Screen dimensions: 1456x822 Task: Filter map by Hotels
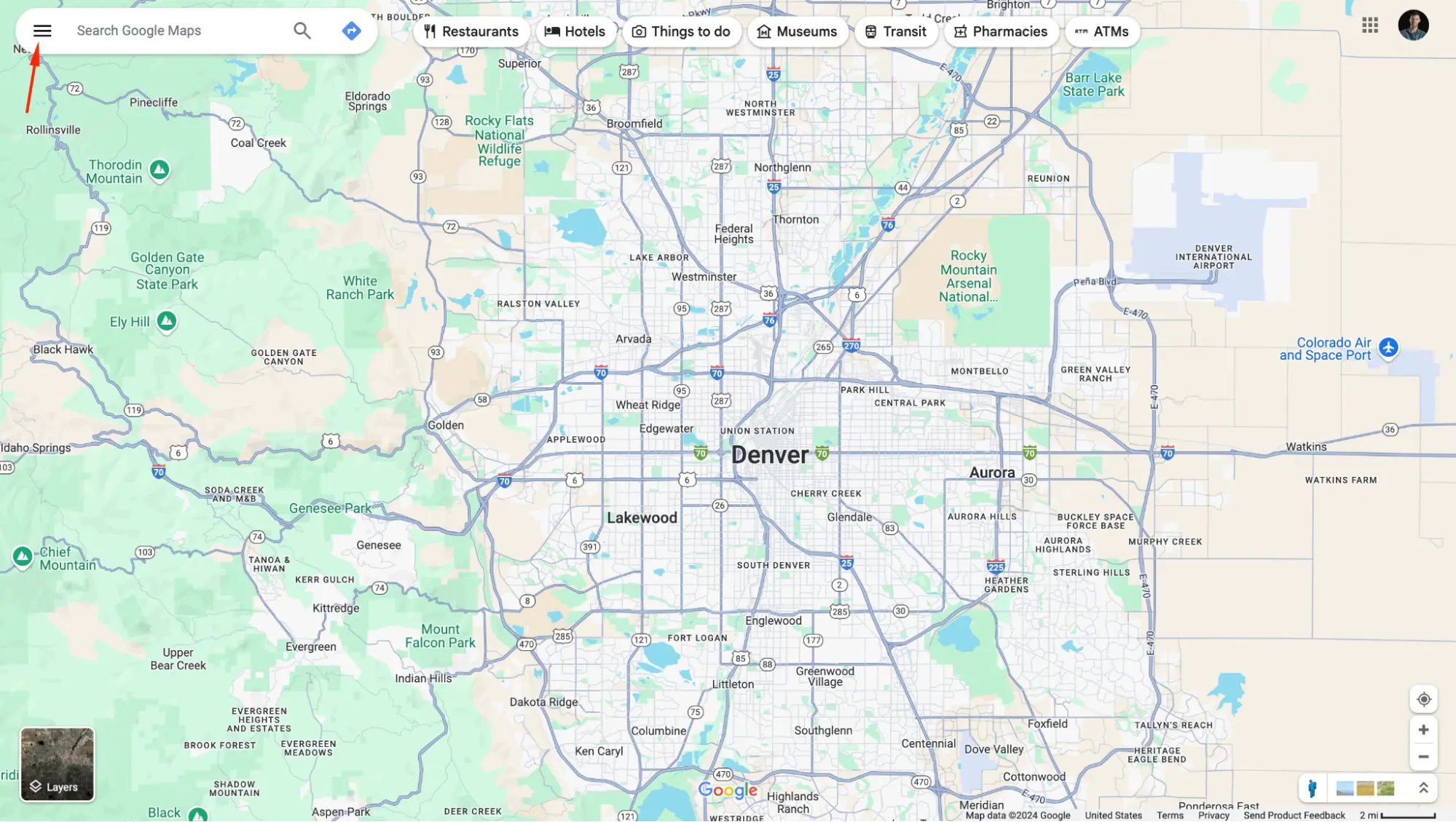[x=575, y=31]
